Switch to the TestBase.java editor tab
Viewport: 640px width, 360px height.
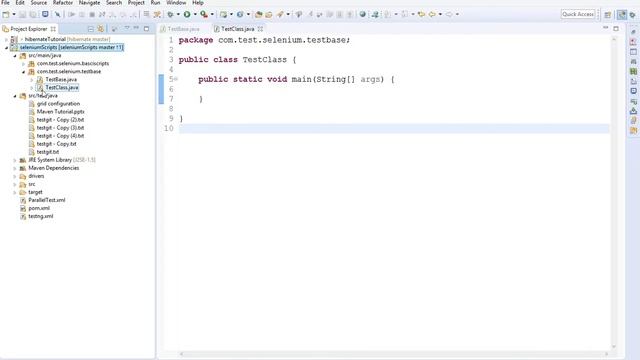[180, 29]
